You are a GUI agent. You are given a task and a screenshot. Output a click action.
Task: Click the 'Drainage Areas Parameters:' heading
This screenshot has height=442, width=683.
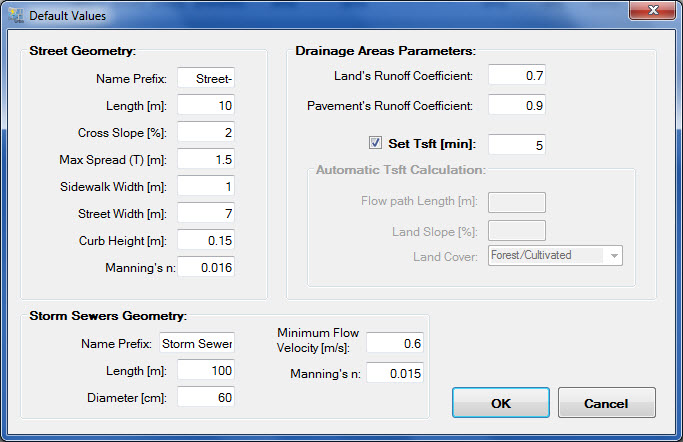(385, 51)
